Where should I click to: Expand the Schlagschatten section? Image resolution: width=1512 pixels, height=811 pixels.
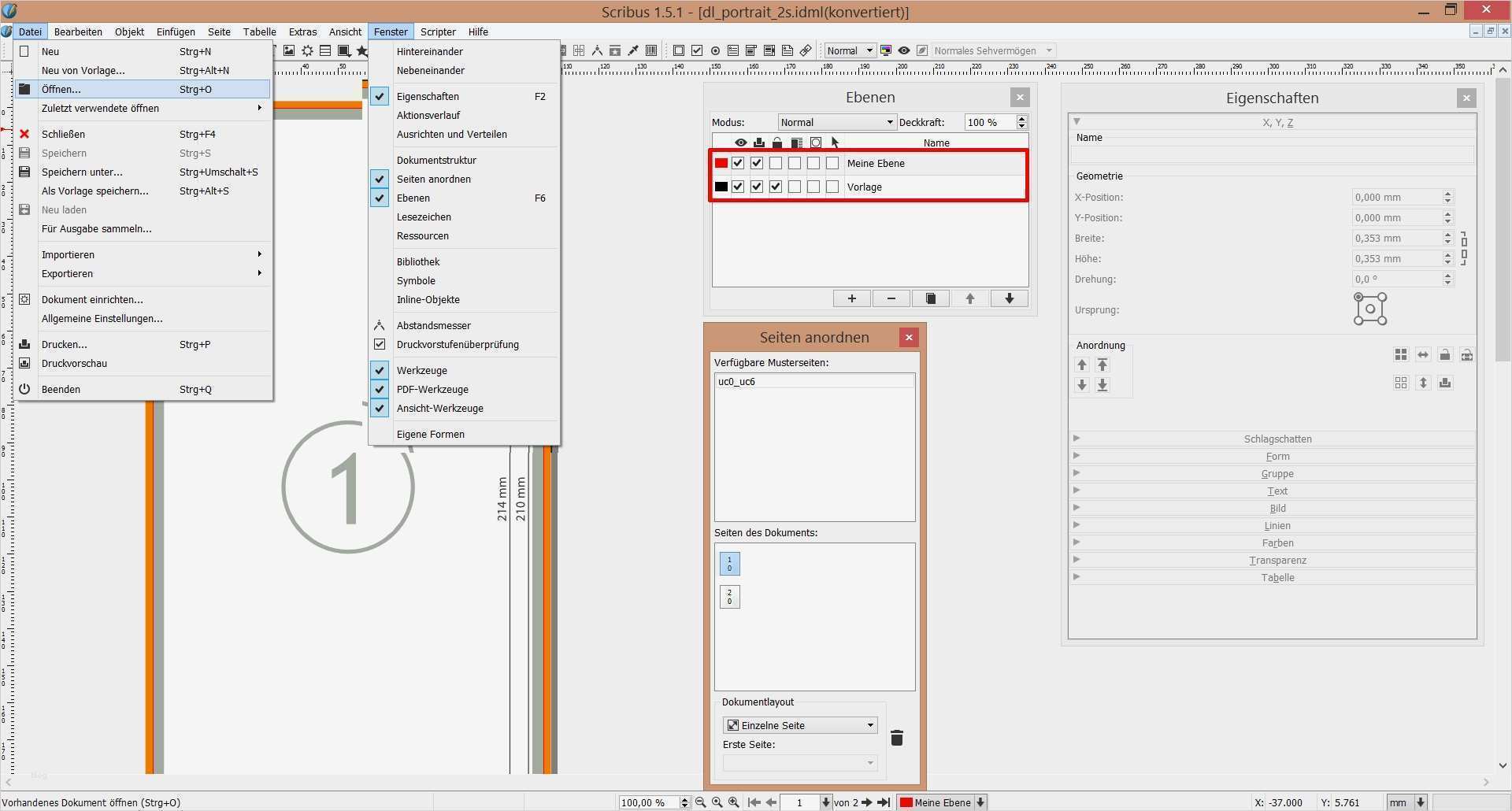[1272, 439]
